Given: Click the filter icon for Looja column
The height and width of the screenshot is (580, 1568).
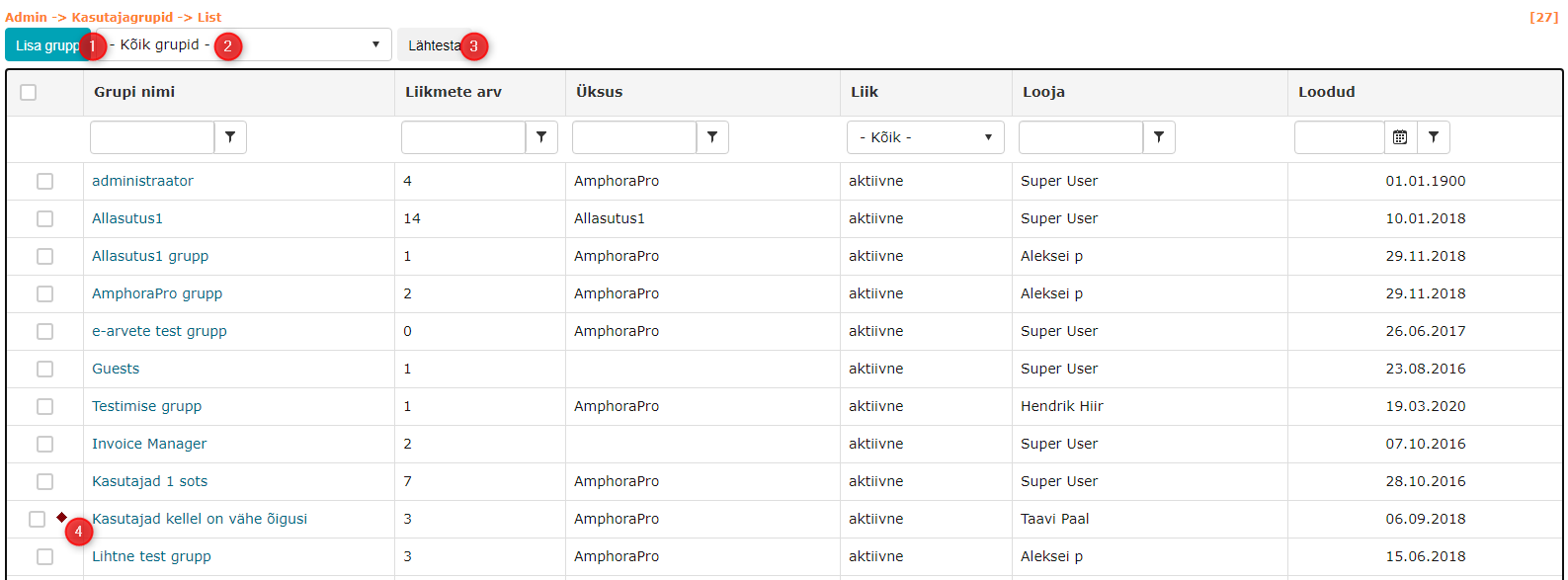Looking at the screenshot, I should click(x=1159, y=137).
